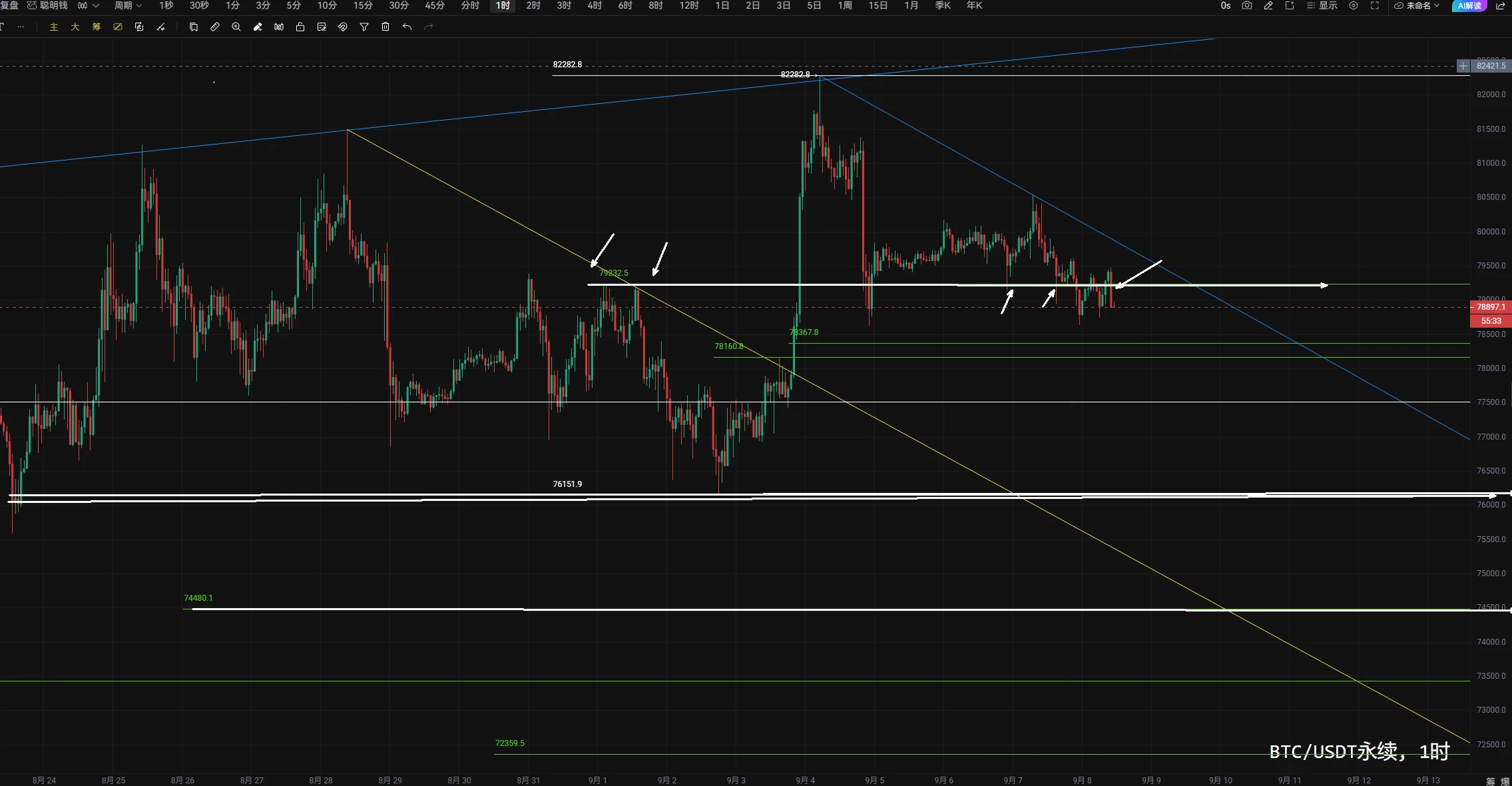Image resolution: width=1512 pixels, height=786 pixels.
Task: Click the AI解读 button
Action: [x=1469, y=5]
